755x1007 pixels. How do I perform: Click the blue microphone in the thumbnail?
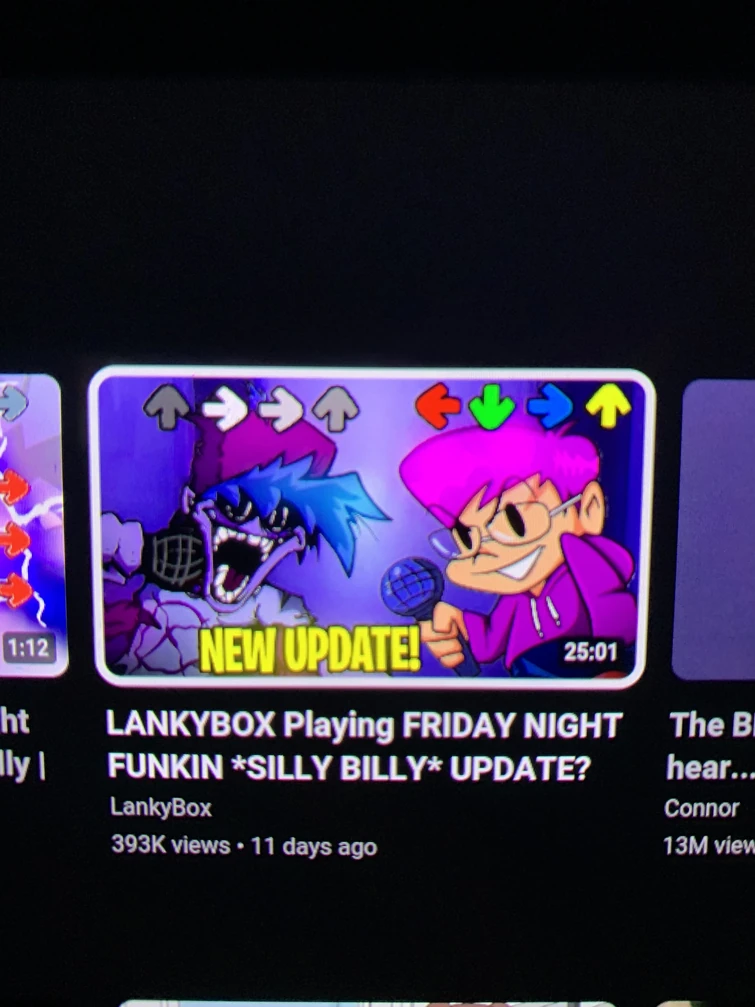click(x=412, y=588)
